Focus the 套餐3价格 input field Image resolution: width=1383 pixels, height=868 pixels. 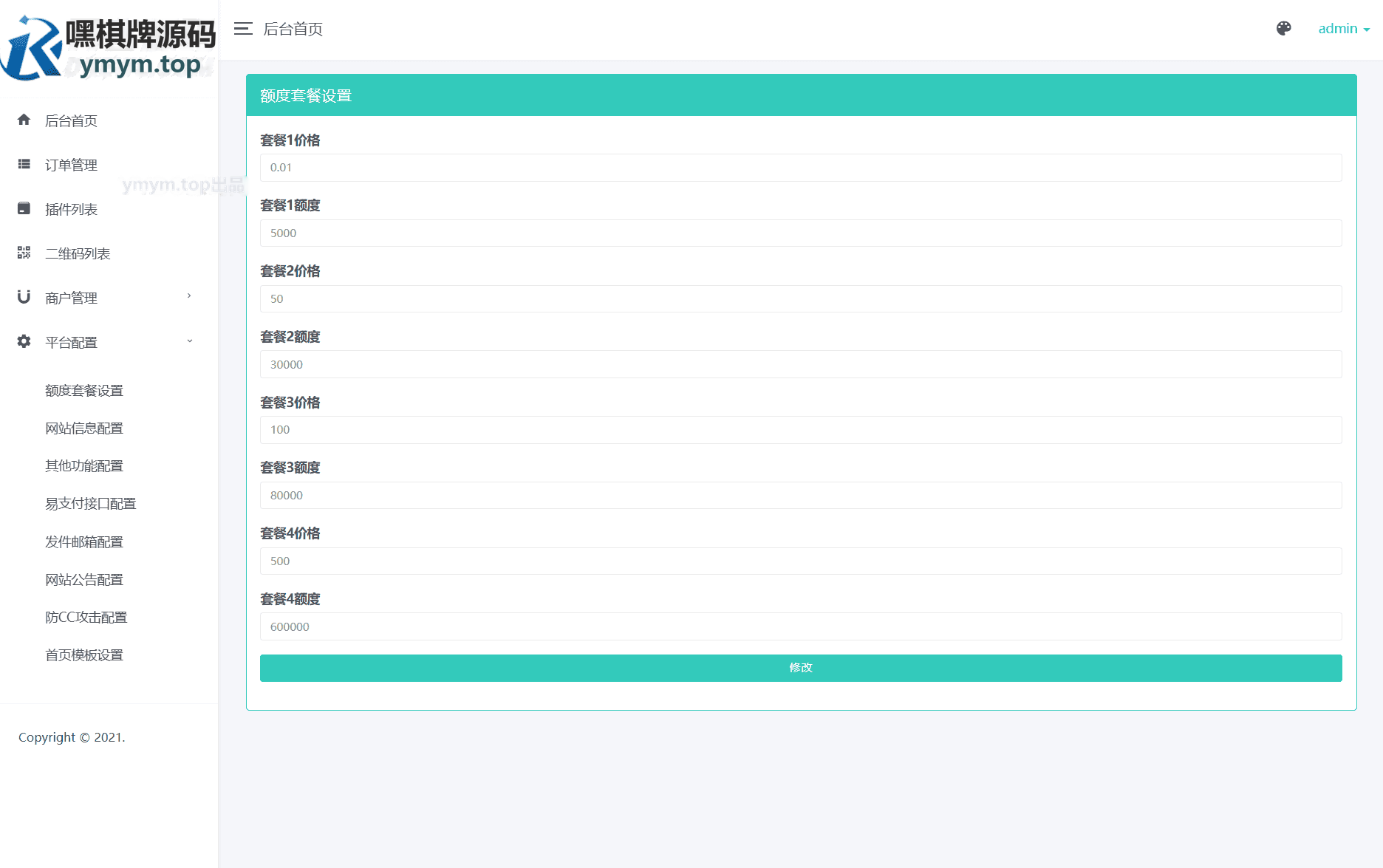[801, 430]
